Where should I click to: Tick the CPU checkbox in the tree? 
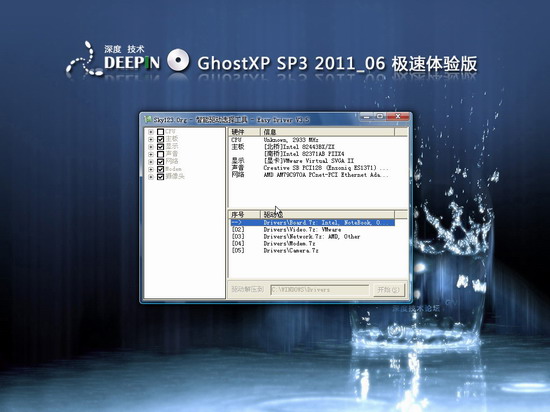160,132
